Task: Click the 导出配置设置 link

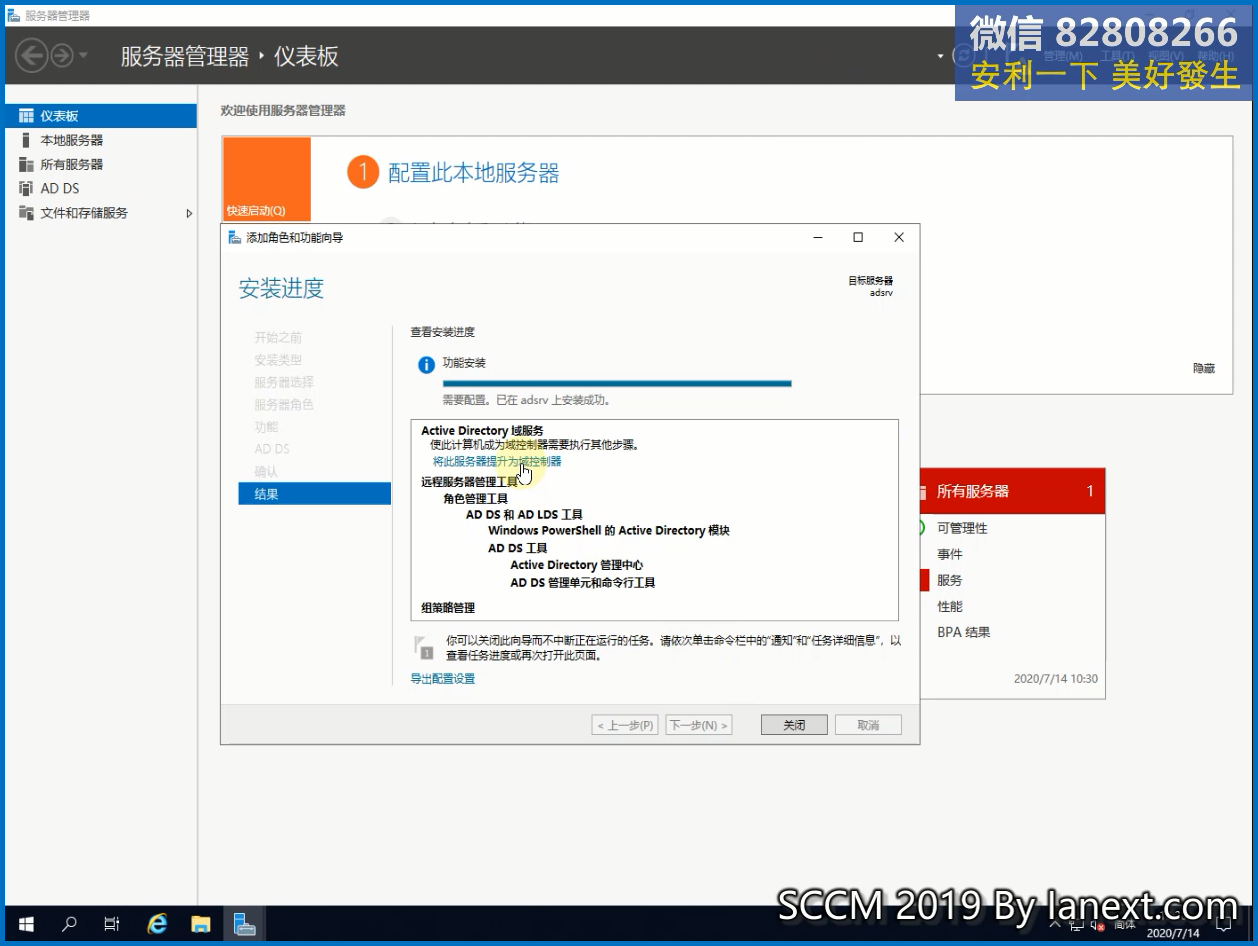Action: tap(443, 678)
